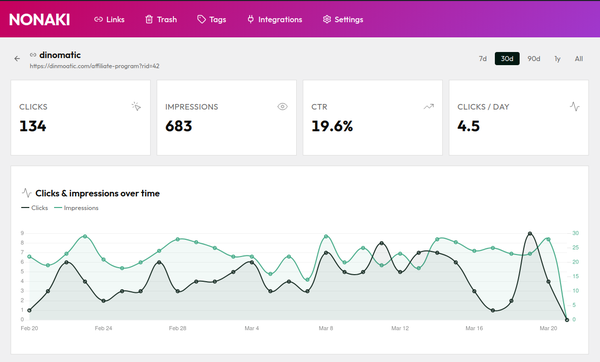The image size is (600, 362).
Task: Select the All time range
Action: coord(579,59)
